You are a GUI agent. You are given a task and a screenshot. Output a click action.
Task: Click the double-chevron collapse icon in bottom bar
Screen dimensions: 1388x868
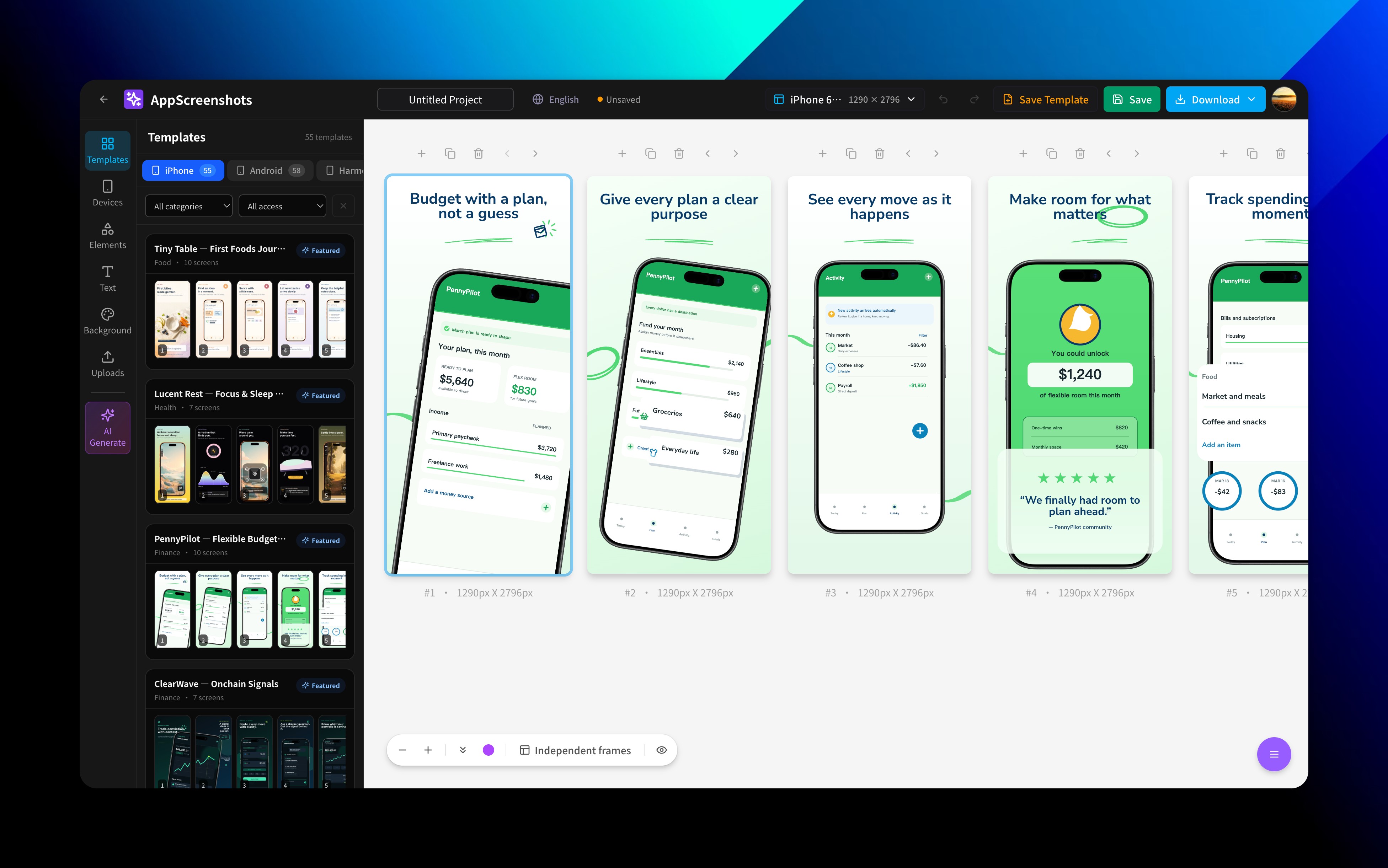click(463, 750)
